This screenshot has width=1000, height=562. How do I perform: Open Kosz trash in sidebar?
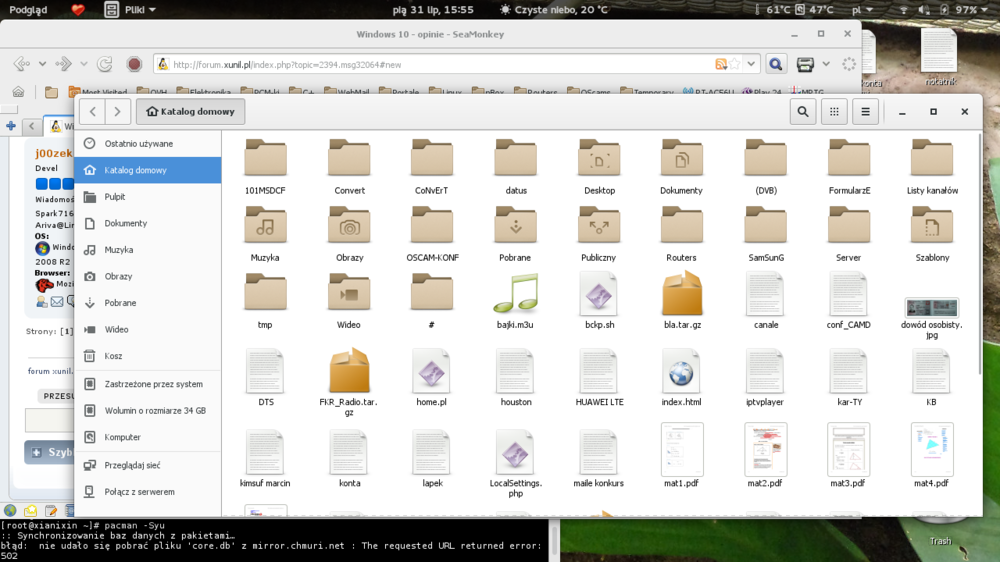114,356
